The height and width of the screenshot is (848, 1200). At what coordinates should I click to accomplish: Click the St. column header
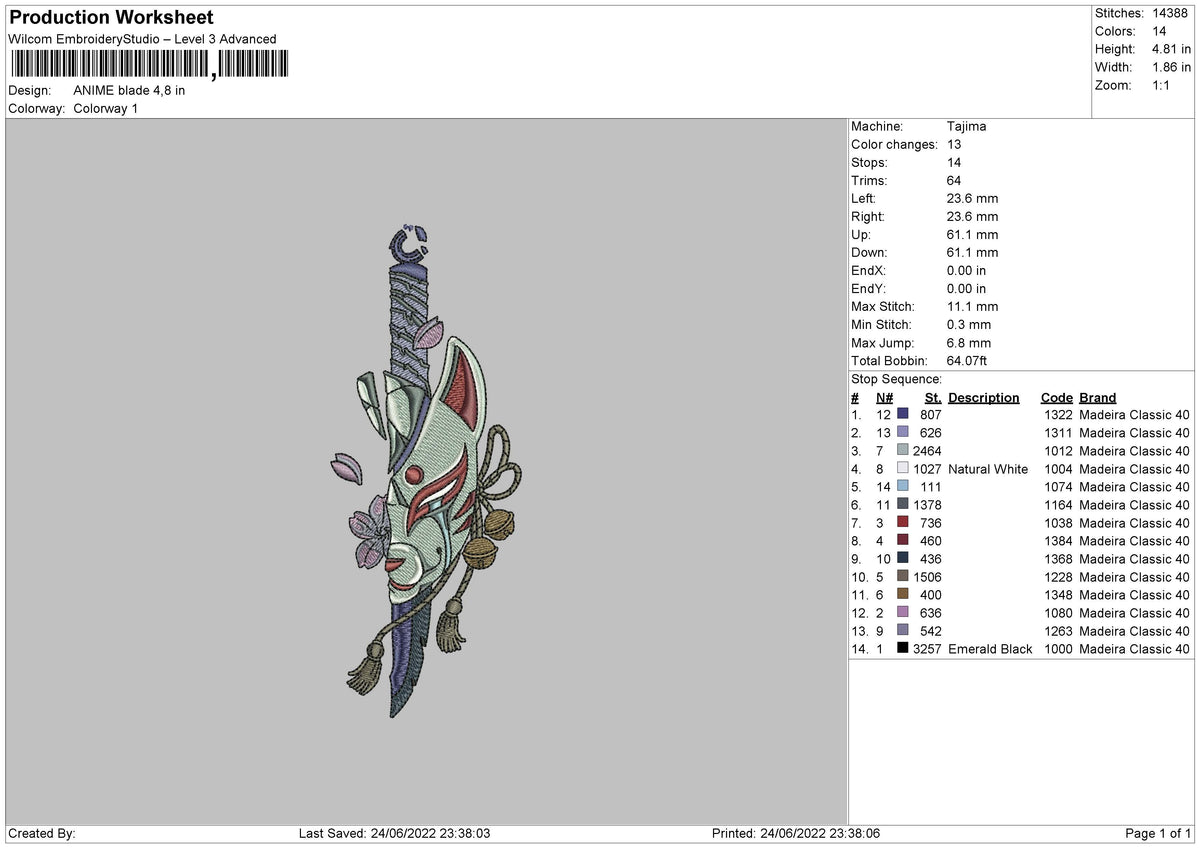(932, 397)
